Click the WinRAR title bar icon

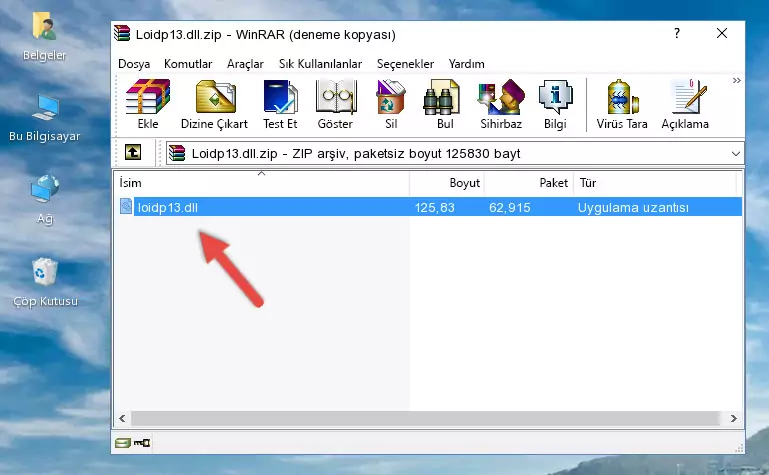pos(122,33)
